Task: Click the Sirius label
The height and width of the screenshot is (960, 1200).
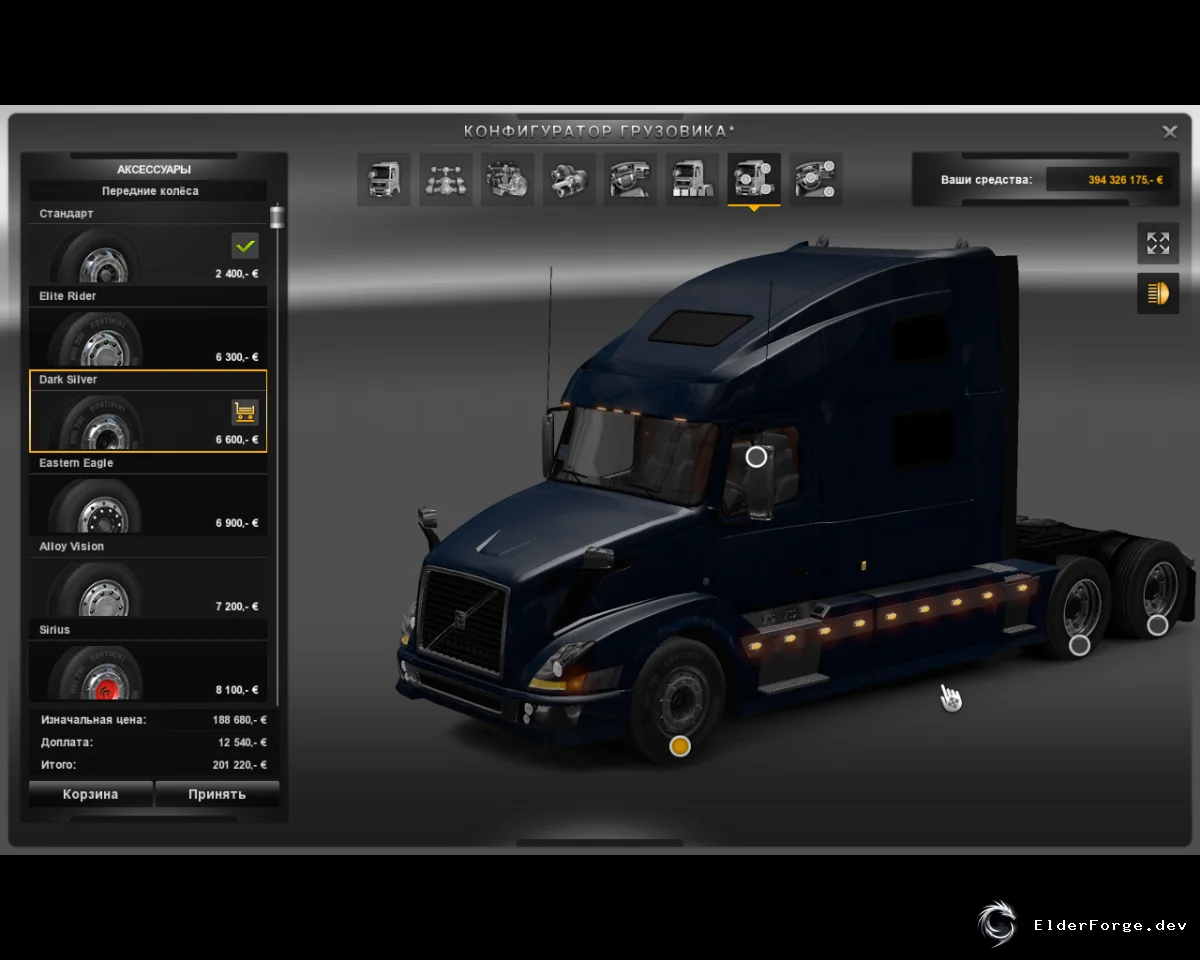Action: pos(55,630)
